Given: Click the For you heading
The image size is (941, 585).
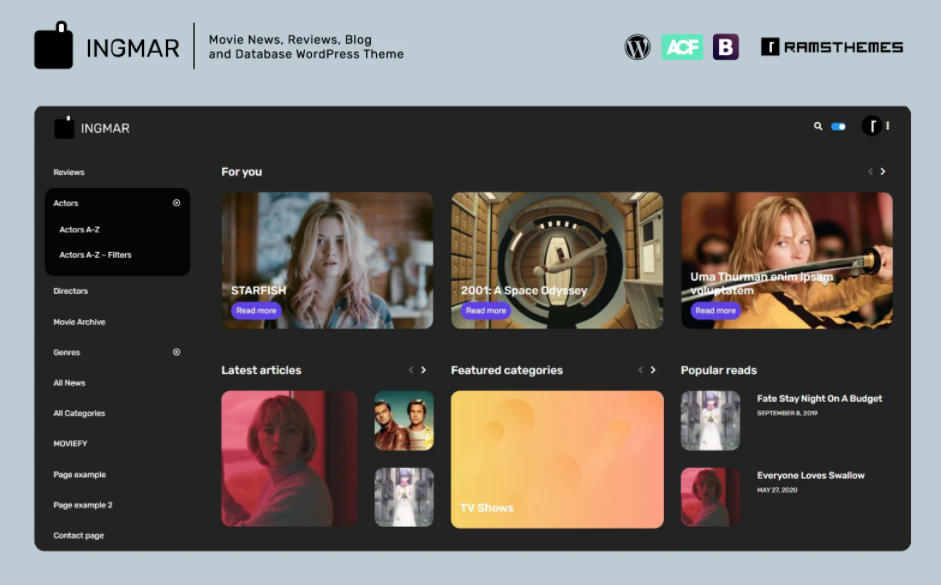Looking at the screenshot, I should tap(242, 172).
